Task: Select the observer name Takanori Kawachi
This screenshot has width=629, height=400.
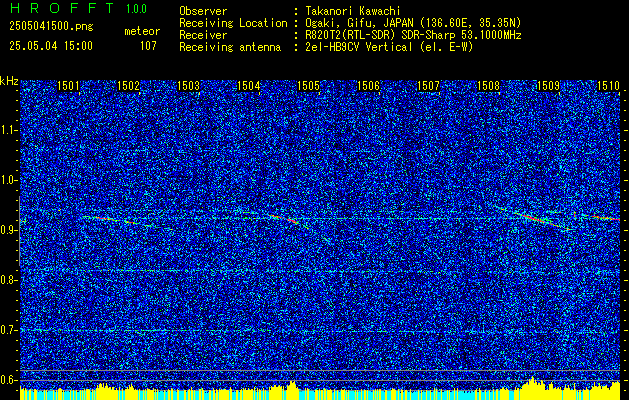Action: (352, 11)
